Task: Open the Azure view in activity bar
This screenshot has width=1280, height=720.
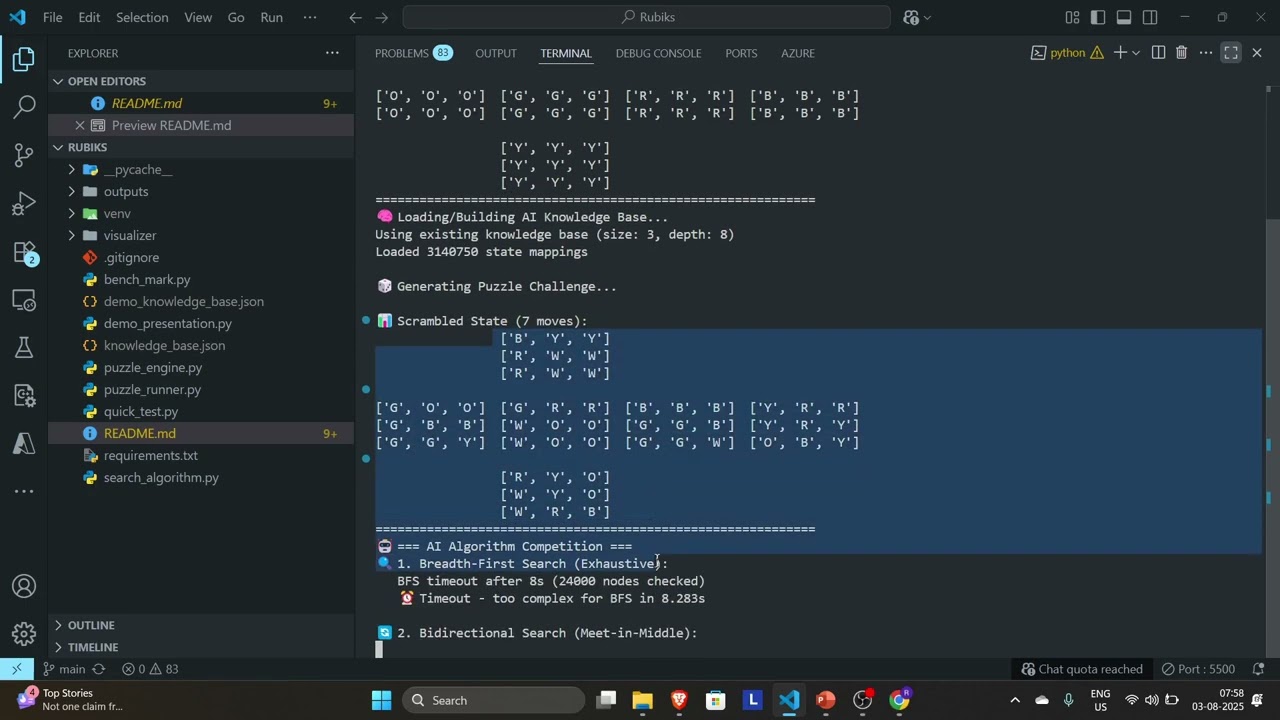Action: [24, 444]
